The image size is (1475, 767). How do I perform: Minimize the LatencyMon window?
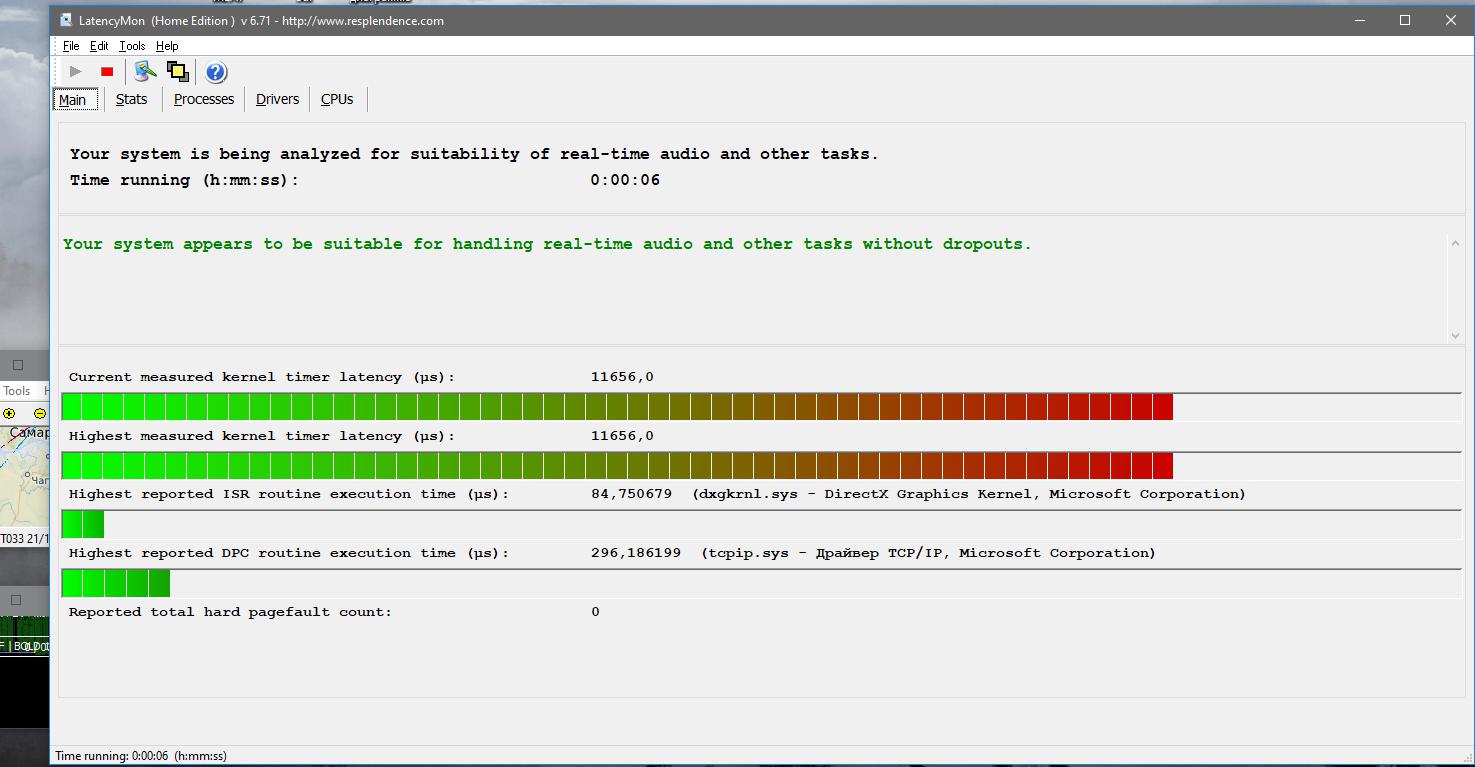click(1359, 20)
